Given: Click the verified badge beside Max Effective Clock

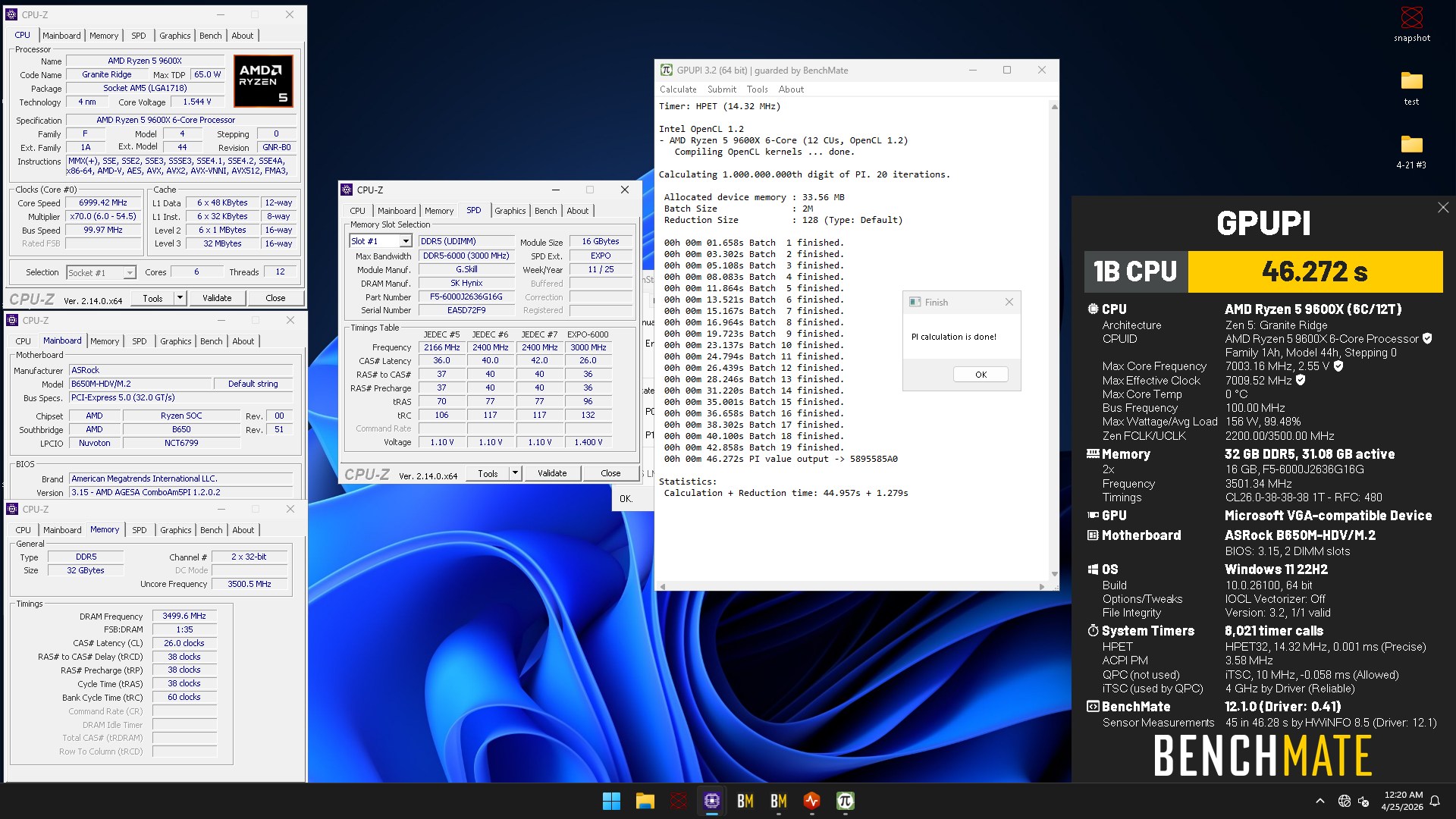Looking at the screenshot, I should tap(1301, 380).
